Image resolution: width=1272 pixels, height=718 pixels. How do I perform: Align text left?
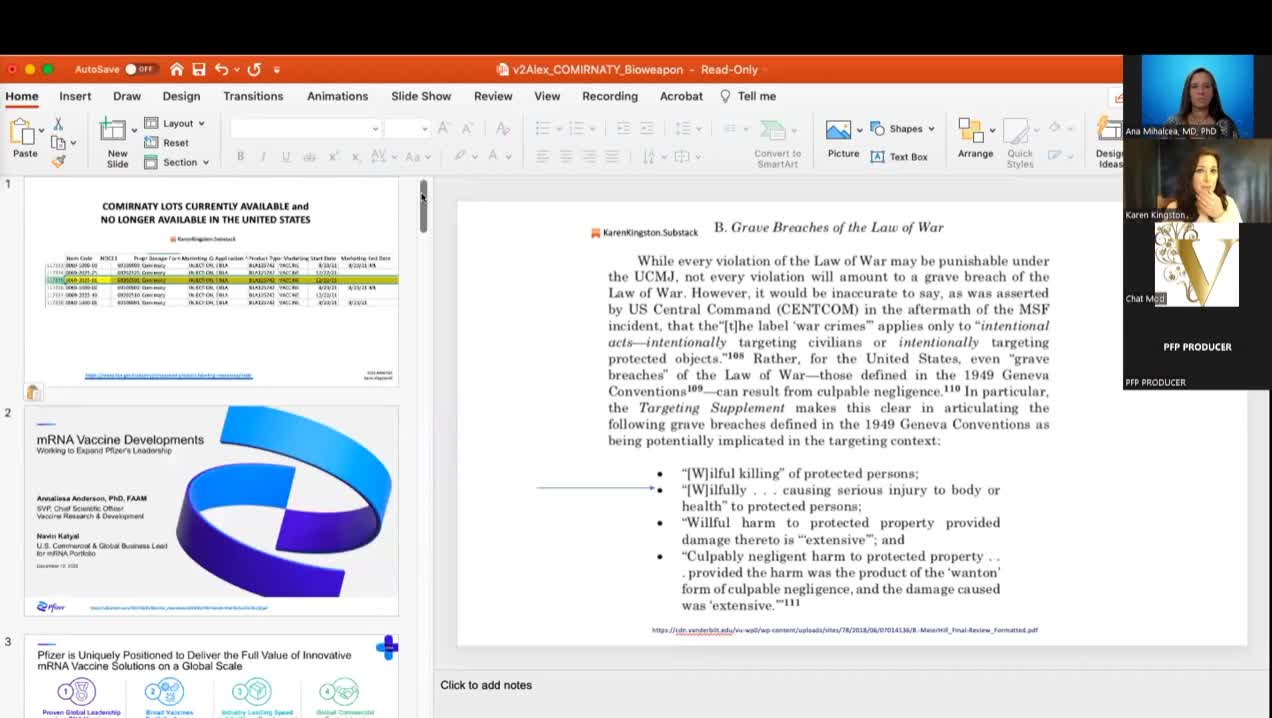click(543, 156)
